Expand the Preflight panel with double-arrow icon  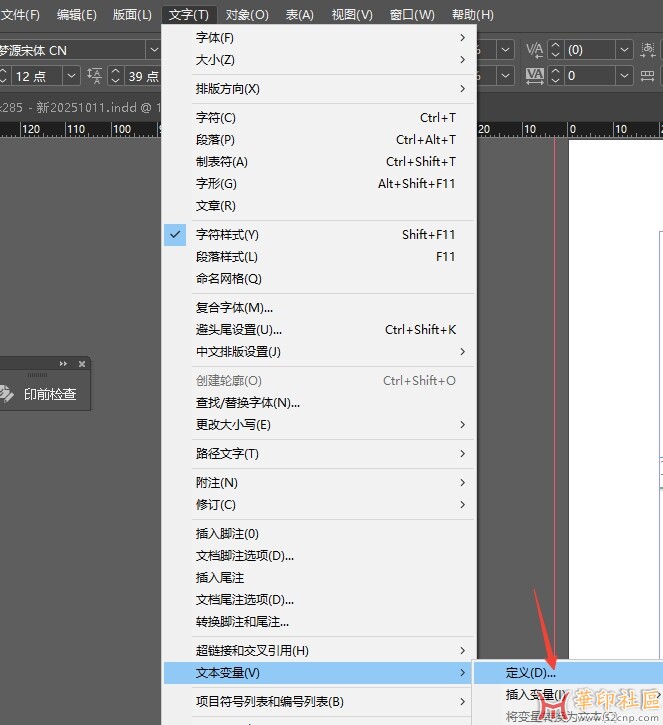pos(64,364)
